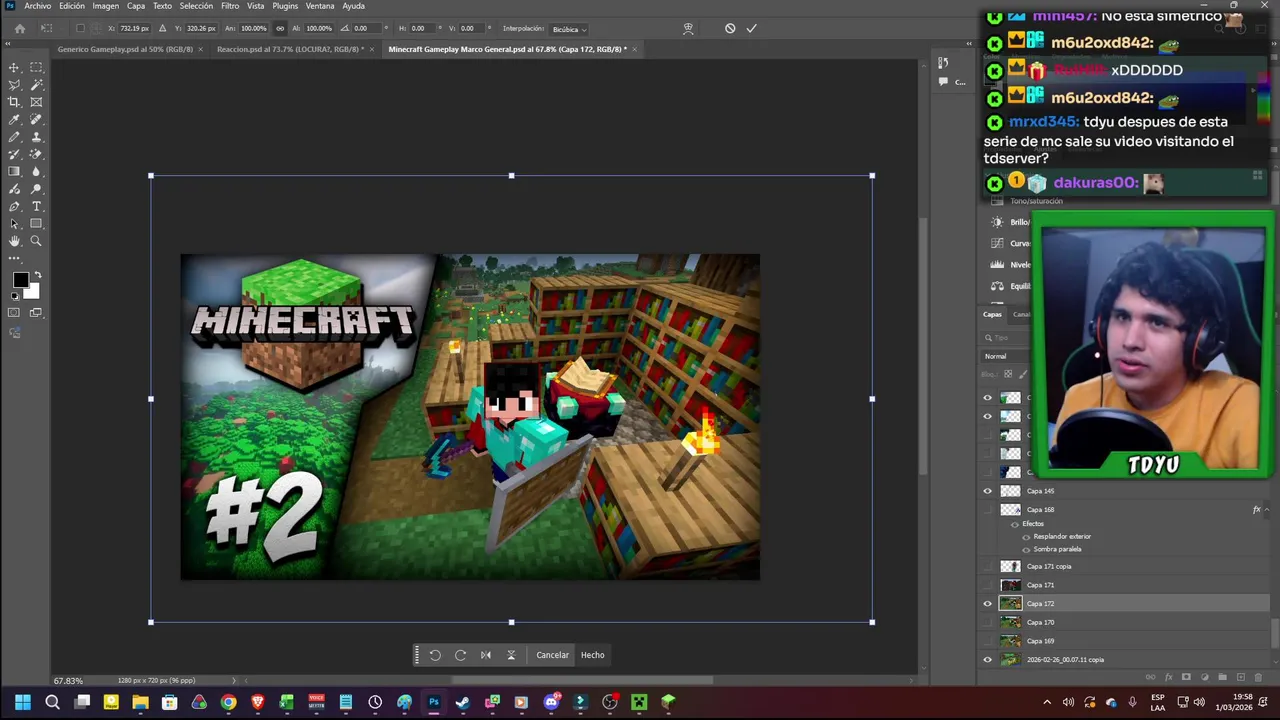Select the Frame tool
Viewport: 1280px width, 720px height.
click(x=36, y=102)
